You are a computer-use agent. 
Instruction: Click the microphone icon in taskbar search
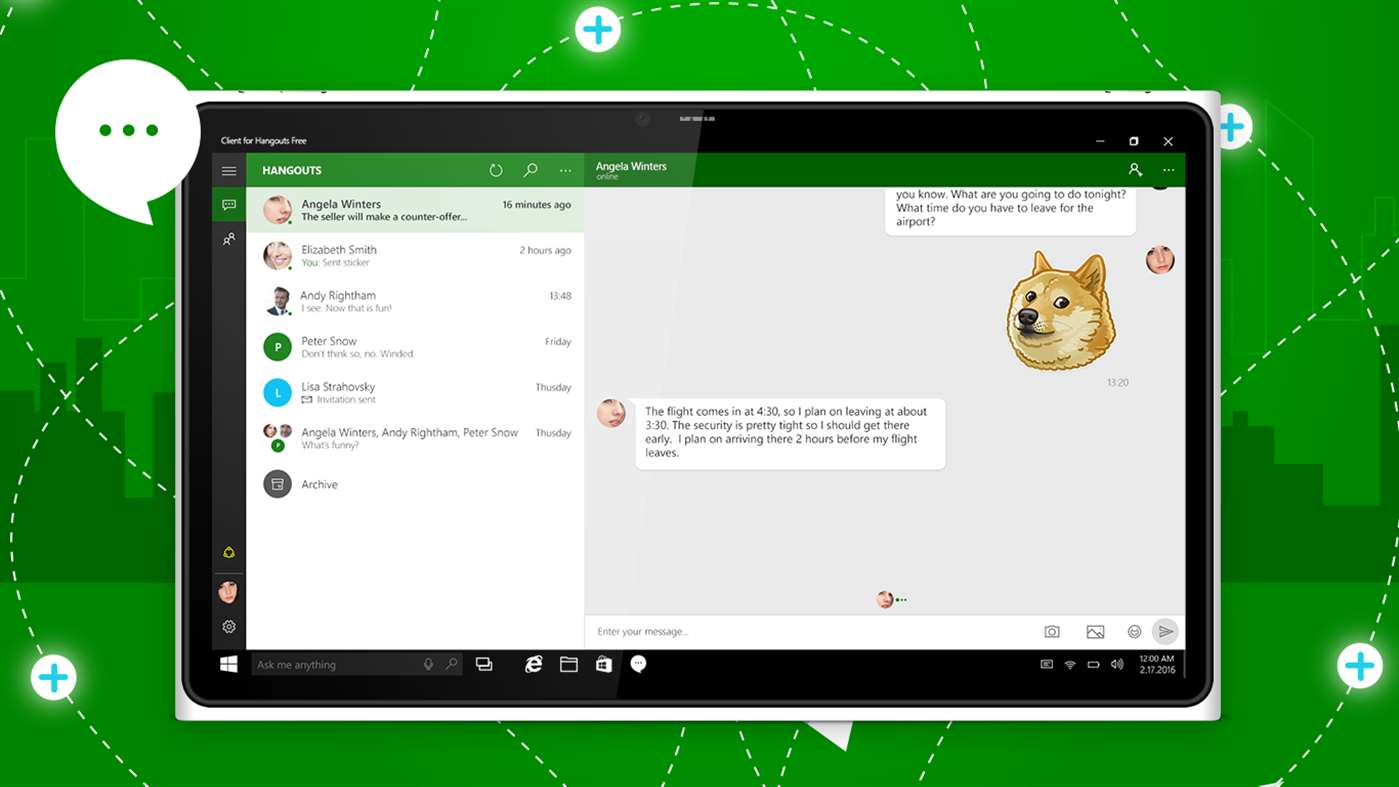pyautogui.click(x=428, y=664)
